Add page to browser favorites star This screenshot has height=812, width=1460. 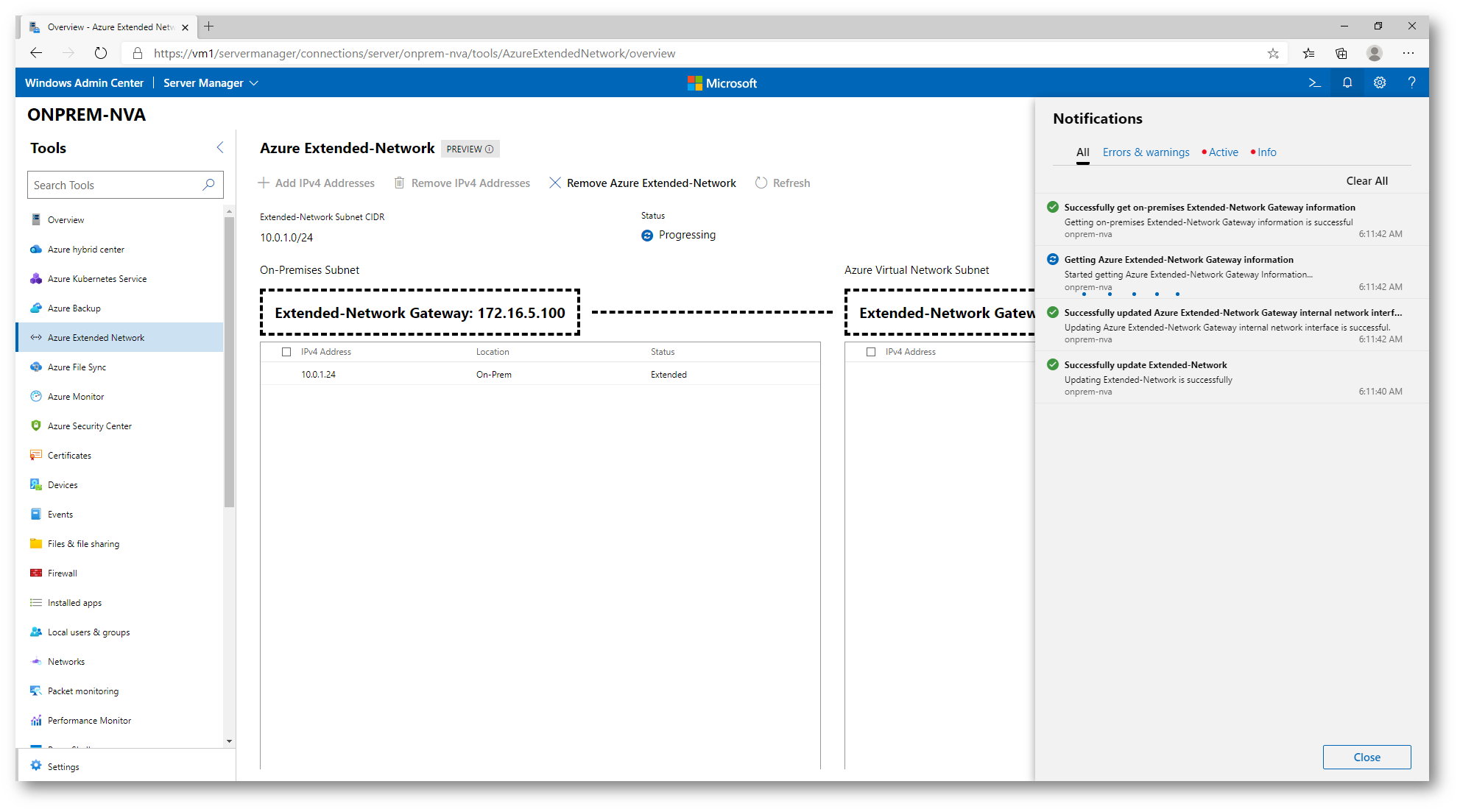point(1273,53)
